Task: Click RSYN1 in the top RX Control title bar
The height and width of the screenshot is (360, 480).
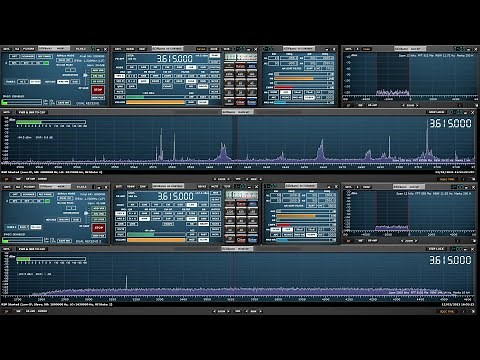Action: coord(201,49)
